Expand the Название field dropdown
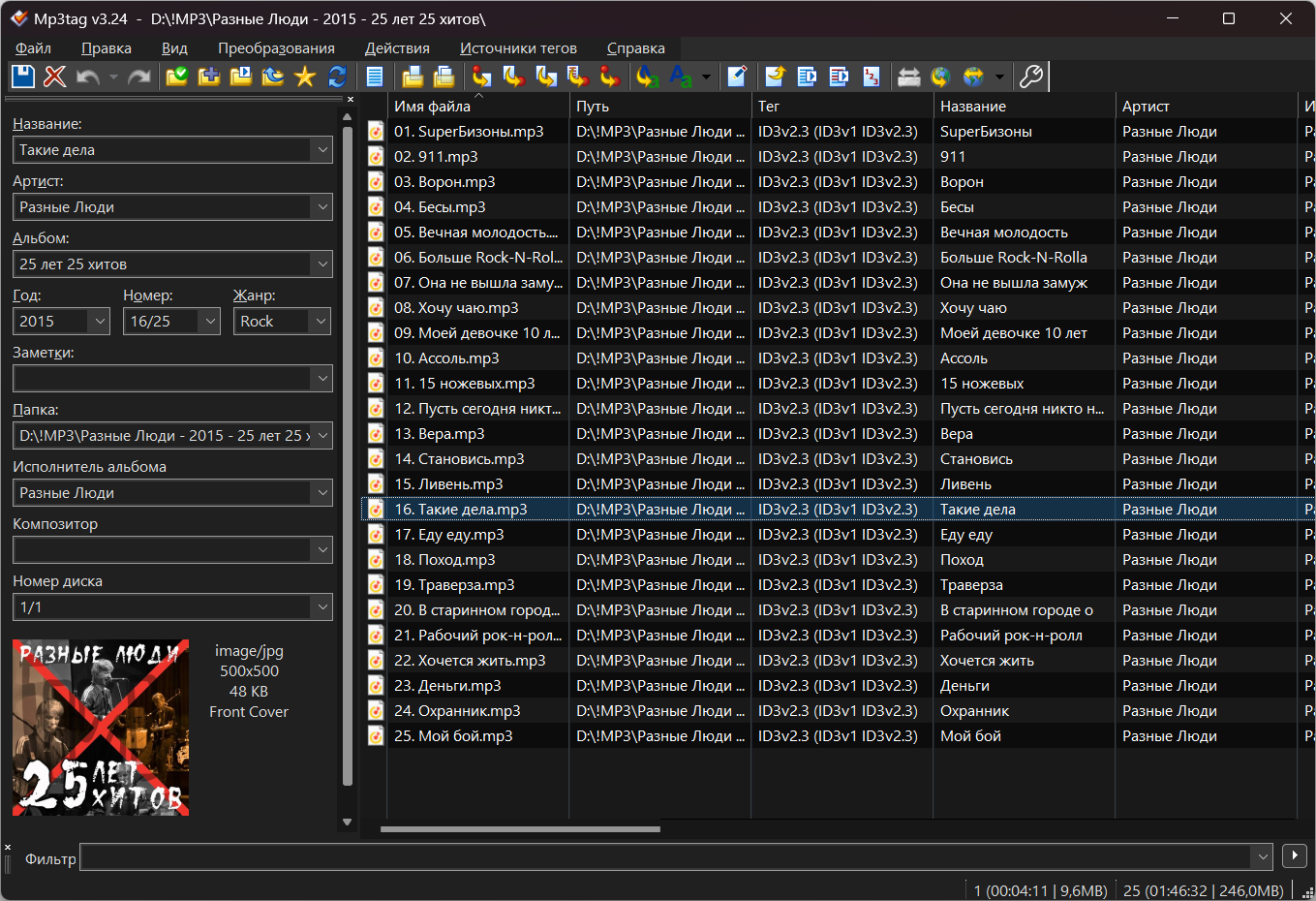 [x=322, y=149]
